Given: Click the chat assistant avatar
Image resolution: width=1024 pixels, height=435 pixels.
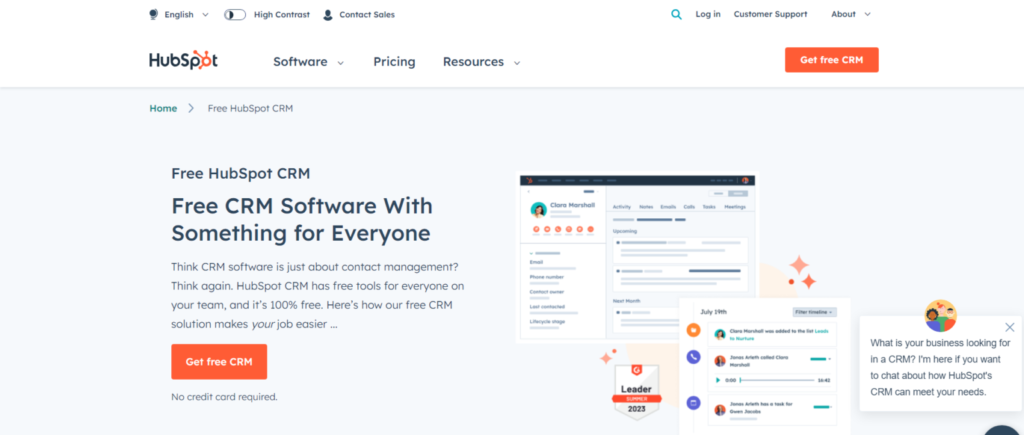Looking at the screenshot, I should [x=940, y=316].
